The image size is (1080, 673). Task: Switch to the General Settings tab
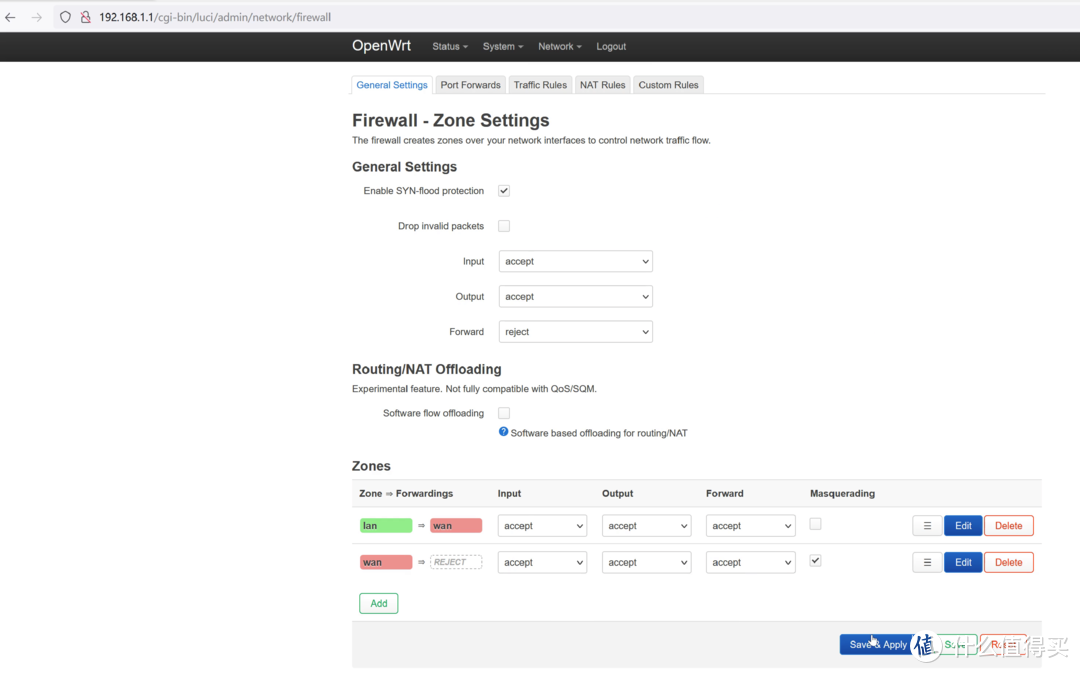coord(392,85)
